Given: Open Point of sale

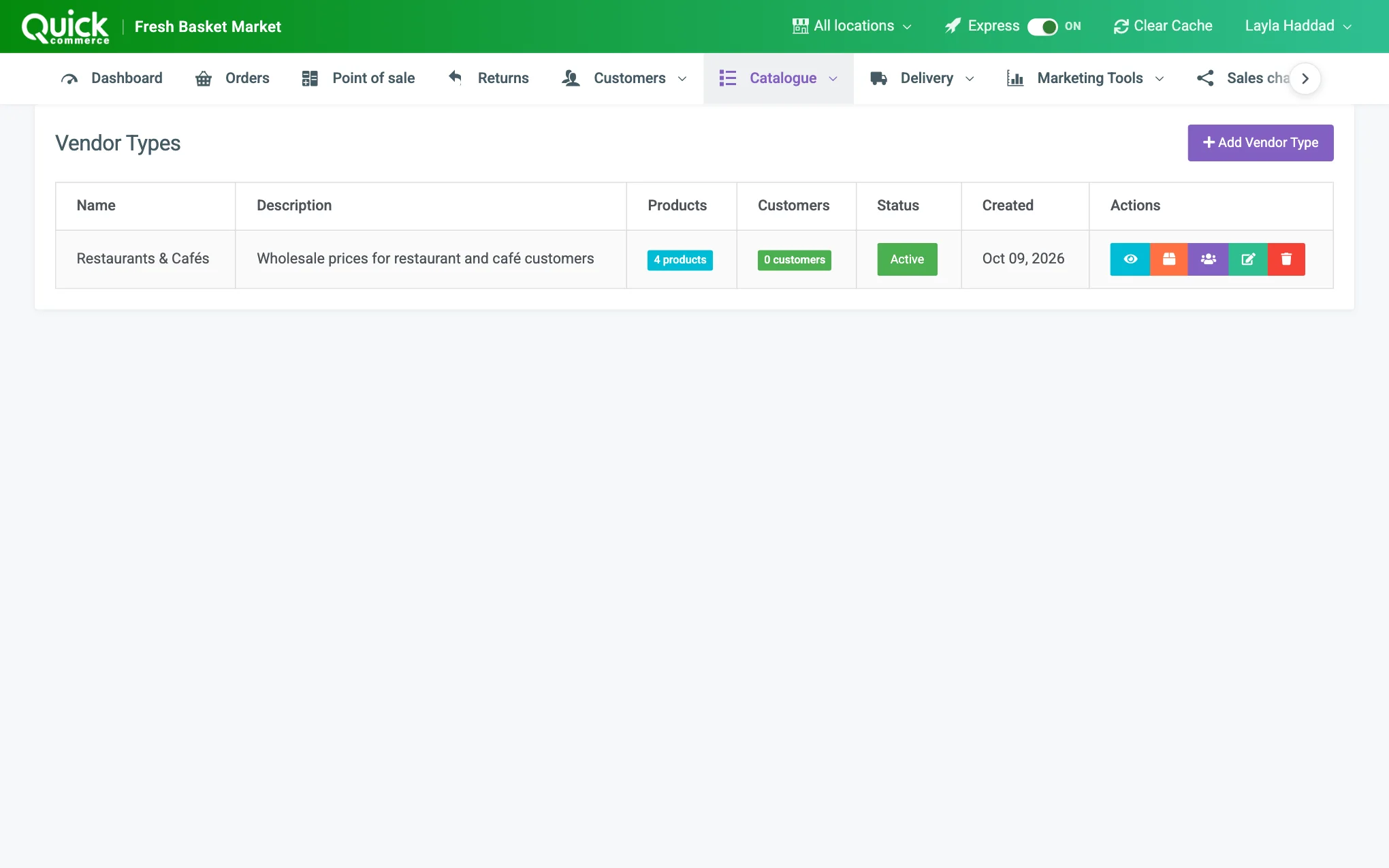Looking at the screenshot, I should pyautogui.click(x=358, y=78).
